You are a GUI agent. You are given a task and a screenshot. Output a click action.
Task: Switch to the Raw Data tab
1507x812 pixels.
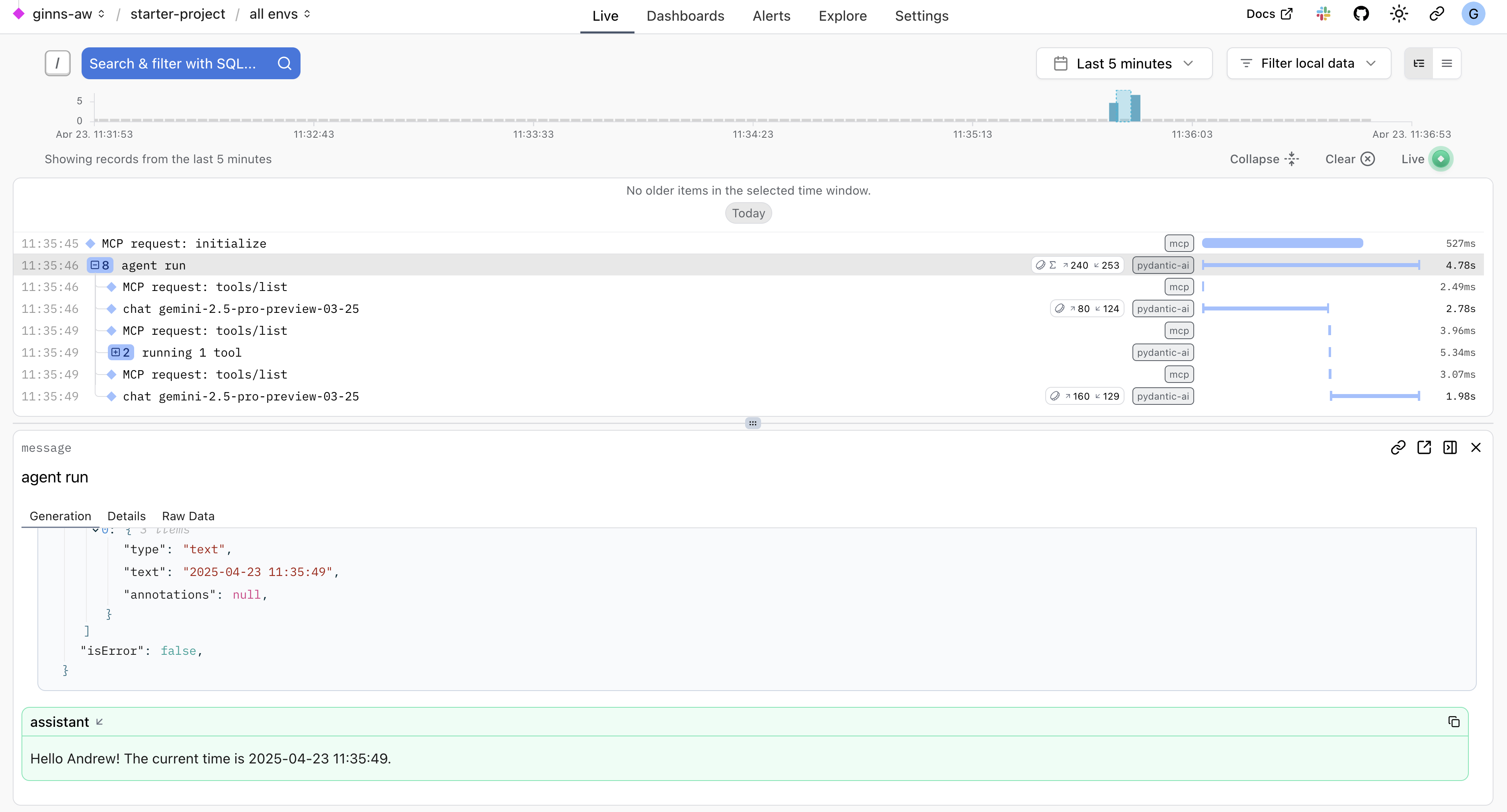(x=188, y=516)
